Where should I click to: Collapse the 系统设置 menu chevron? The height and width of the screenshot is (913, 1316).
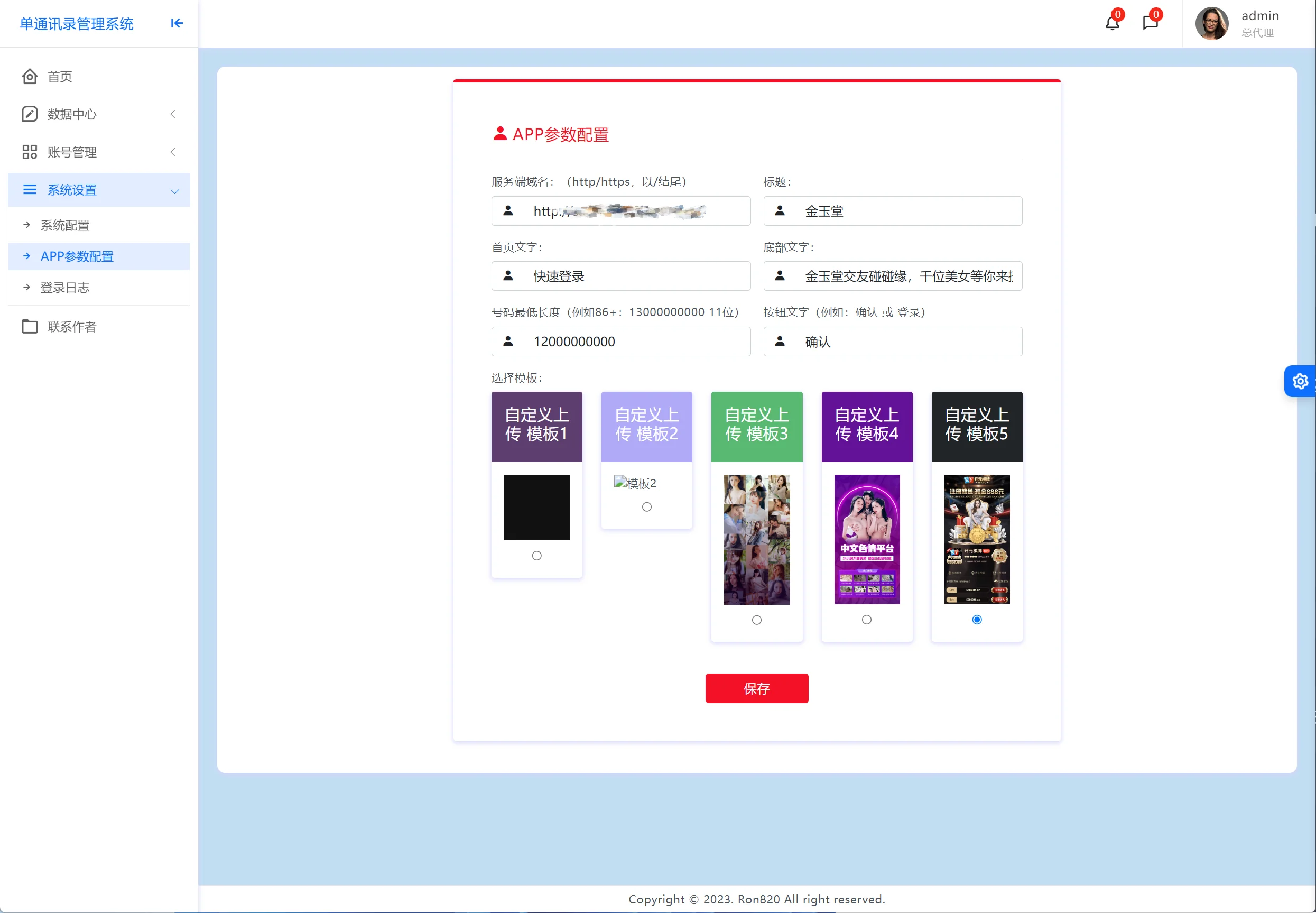click(x=174, y=191)
